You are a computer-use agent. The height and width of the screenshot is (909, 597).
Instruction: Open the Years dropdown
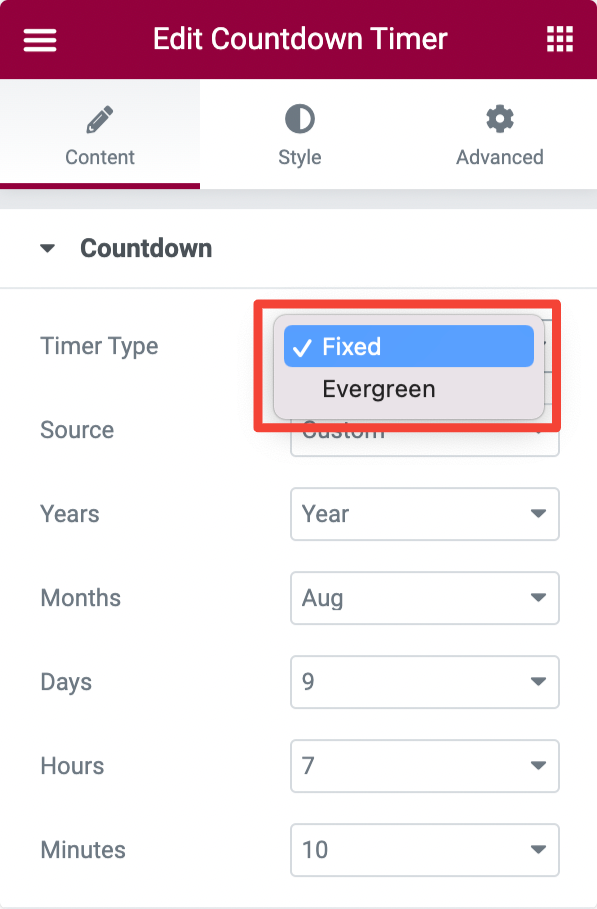tap(424, 514)
